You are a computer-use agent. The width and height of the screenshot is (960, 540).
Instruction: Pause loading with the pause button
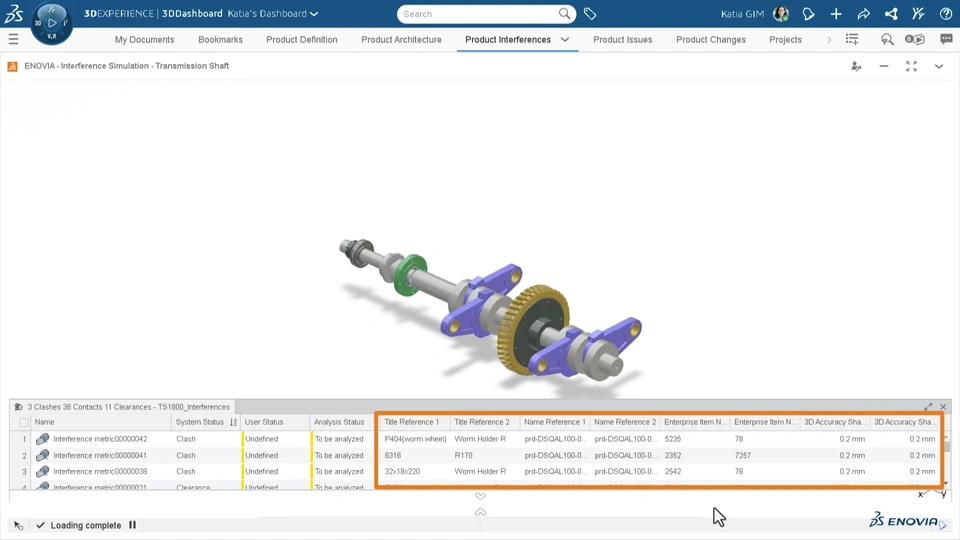click(x=132, y=525)
